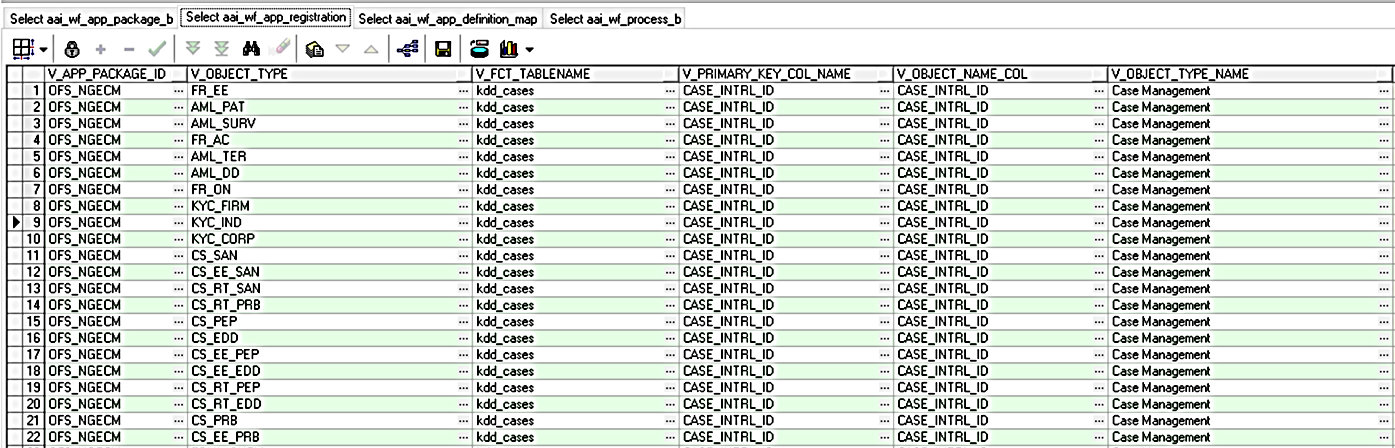The image size is (1395, 448).
Task: Click the V_APP_PACKAGE_ID column header
Action: (116, 74)
